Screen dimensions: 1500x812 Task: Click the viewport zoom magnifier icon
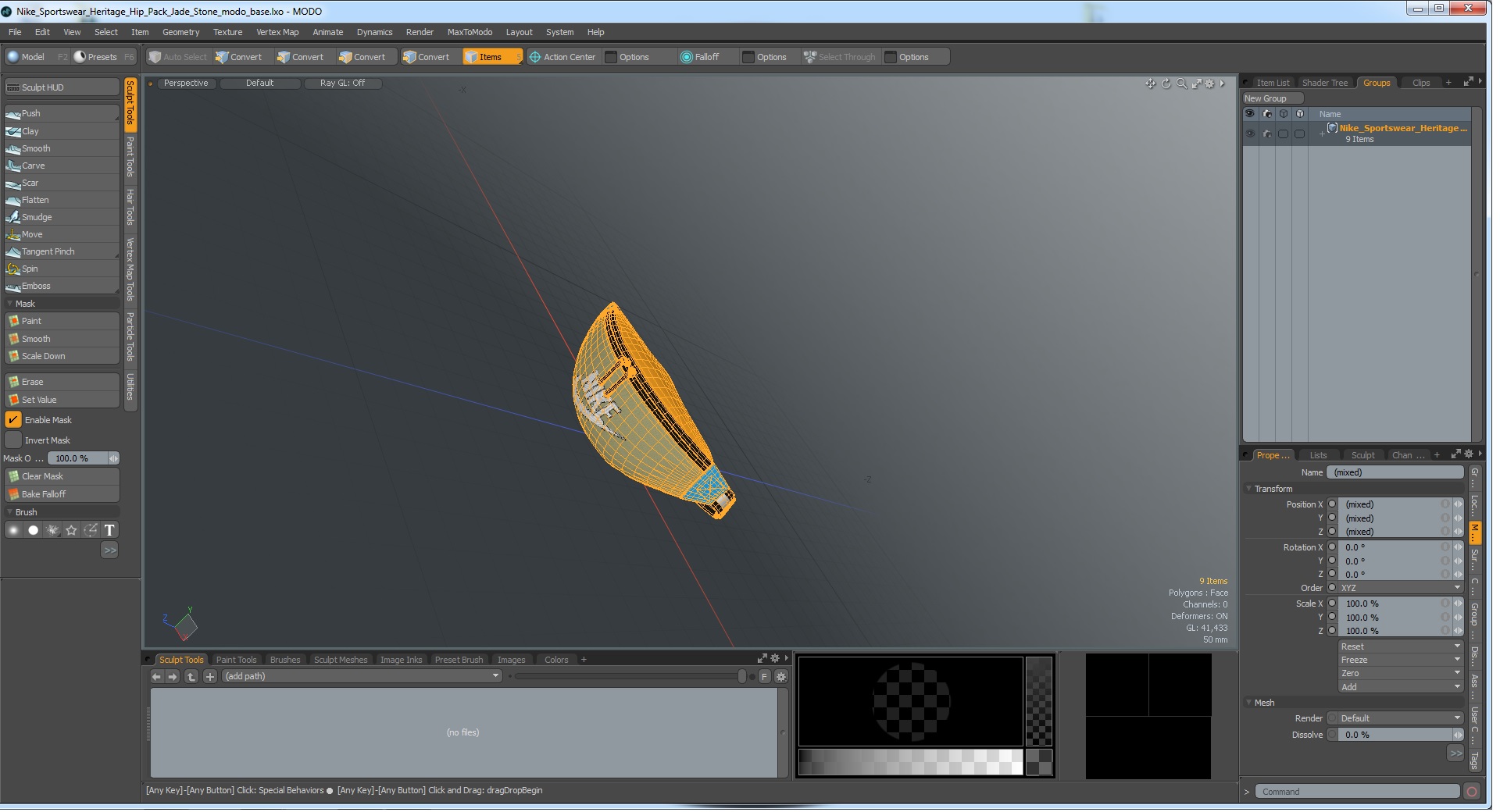(x=1182, y=84)
